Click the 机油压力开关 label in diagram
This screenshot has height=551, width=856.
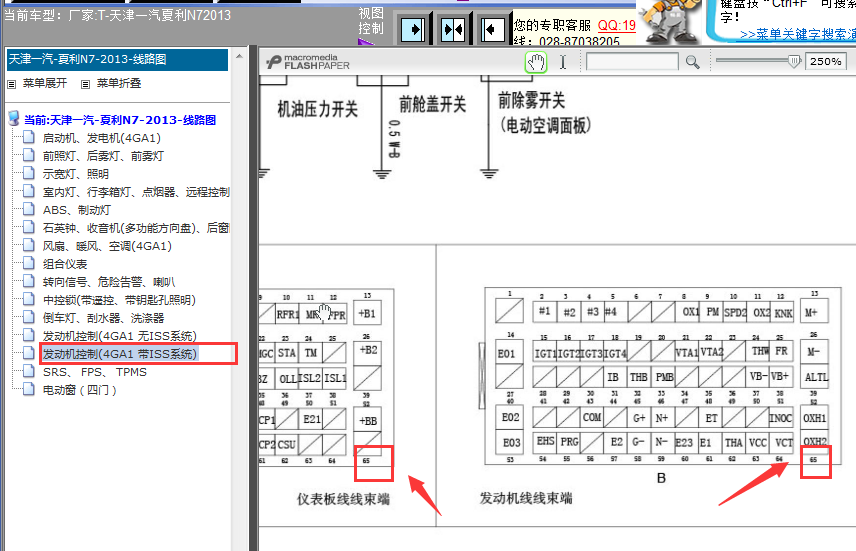coord(317,109)
